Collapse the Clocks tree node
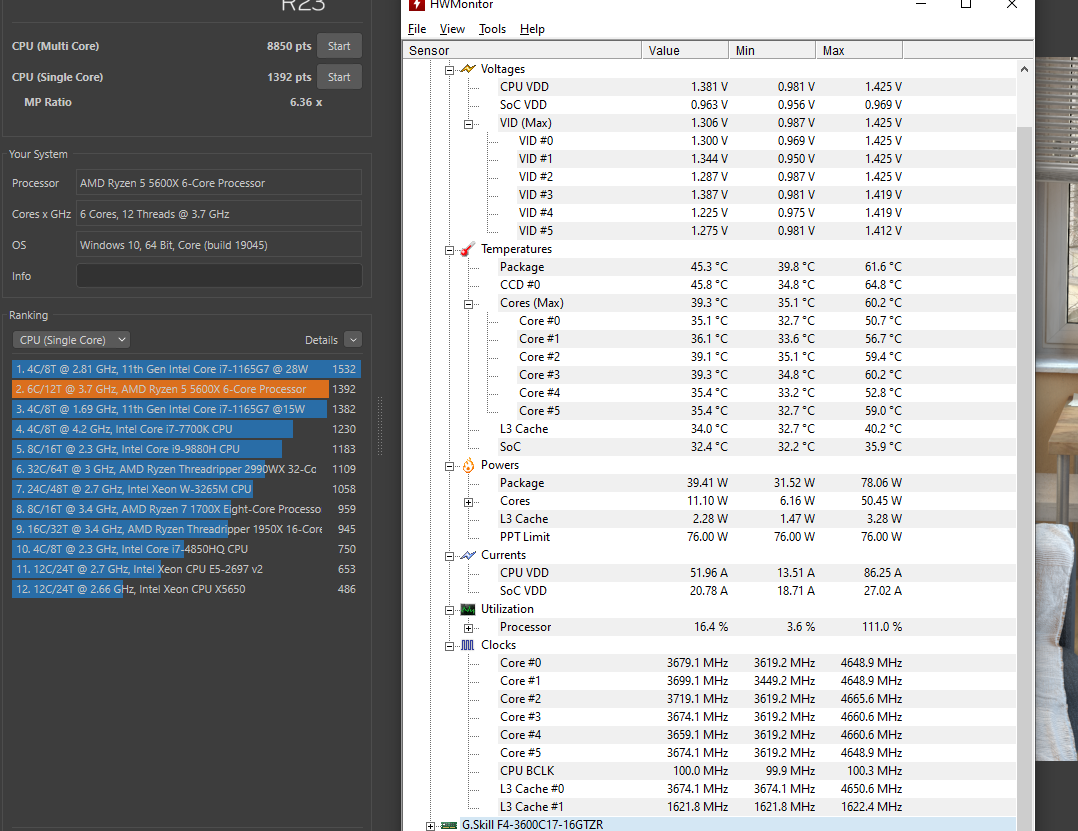 coord(449,646)
